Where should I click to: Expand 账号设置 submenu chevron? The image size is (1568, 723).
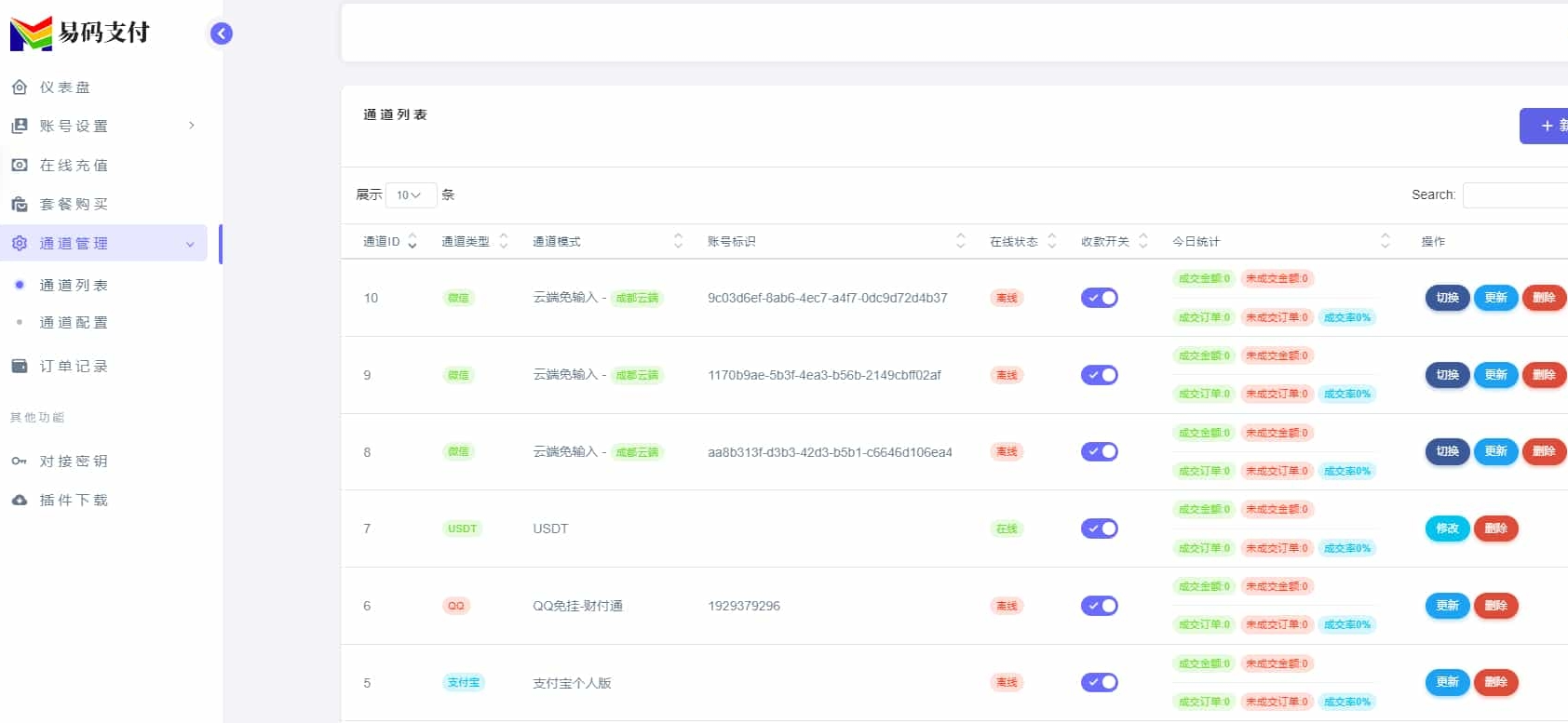pyautogui.click(x=192, y=126)
